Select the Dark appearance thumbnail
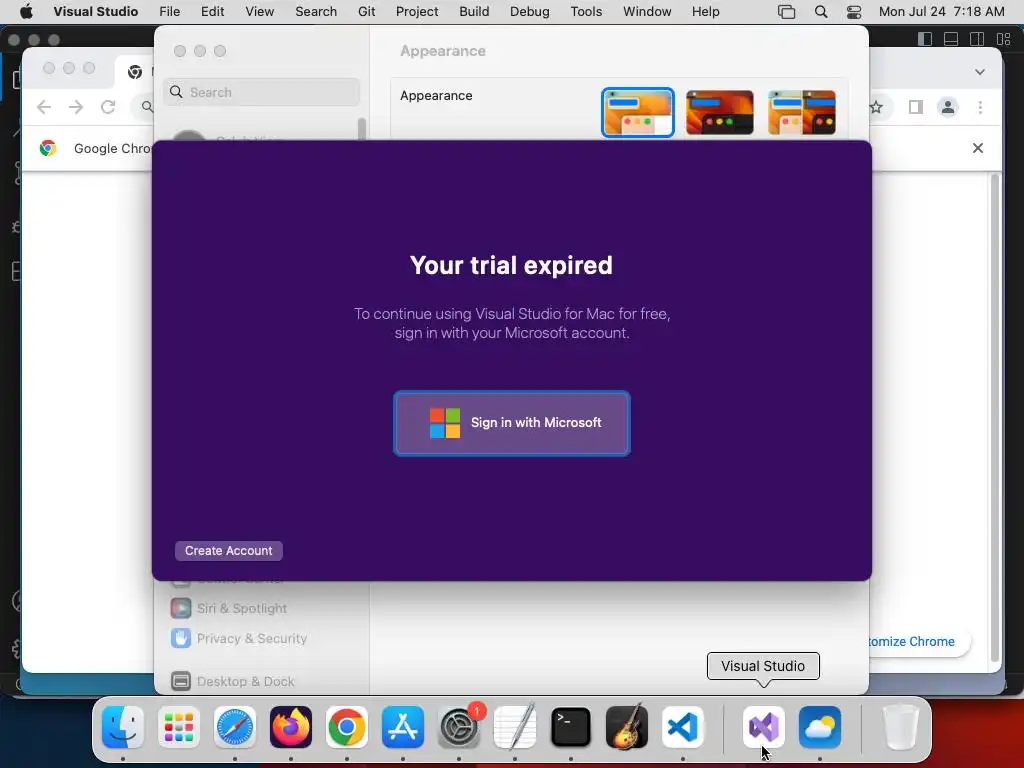1024x768 pixels. click(720, 112)
